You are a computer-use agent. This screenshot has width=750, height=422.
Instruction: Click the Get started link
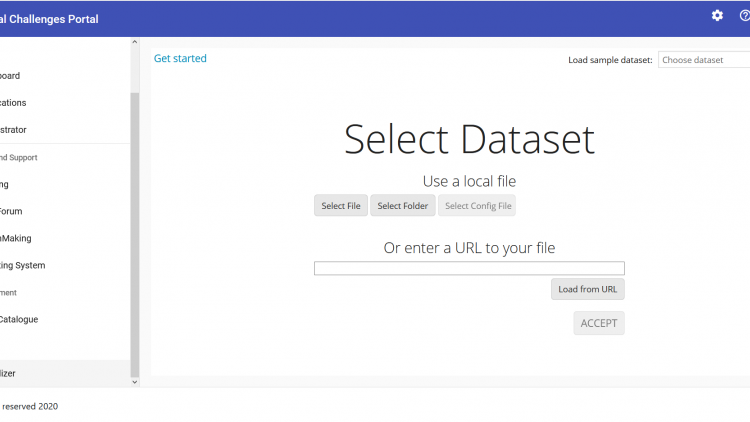point(180,58)
